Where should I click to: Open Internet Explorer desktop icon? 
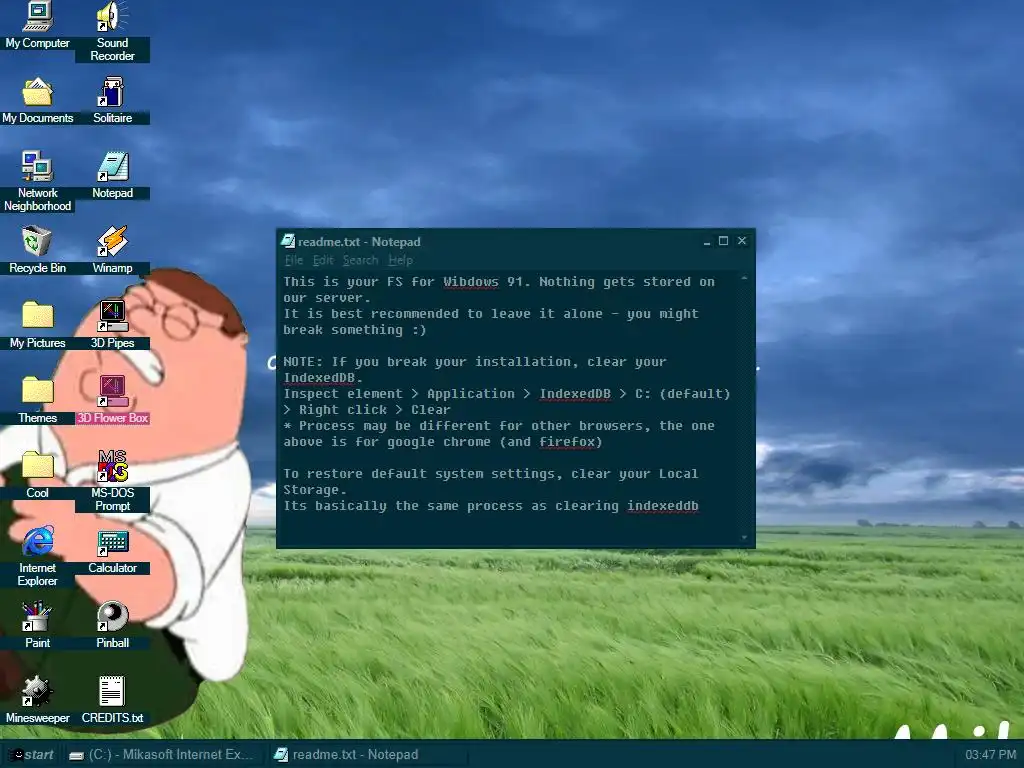[x=37, y=556]
